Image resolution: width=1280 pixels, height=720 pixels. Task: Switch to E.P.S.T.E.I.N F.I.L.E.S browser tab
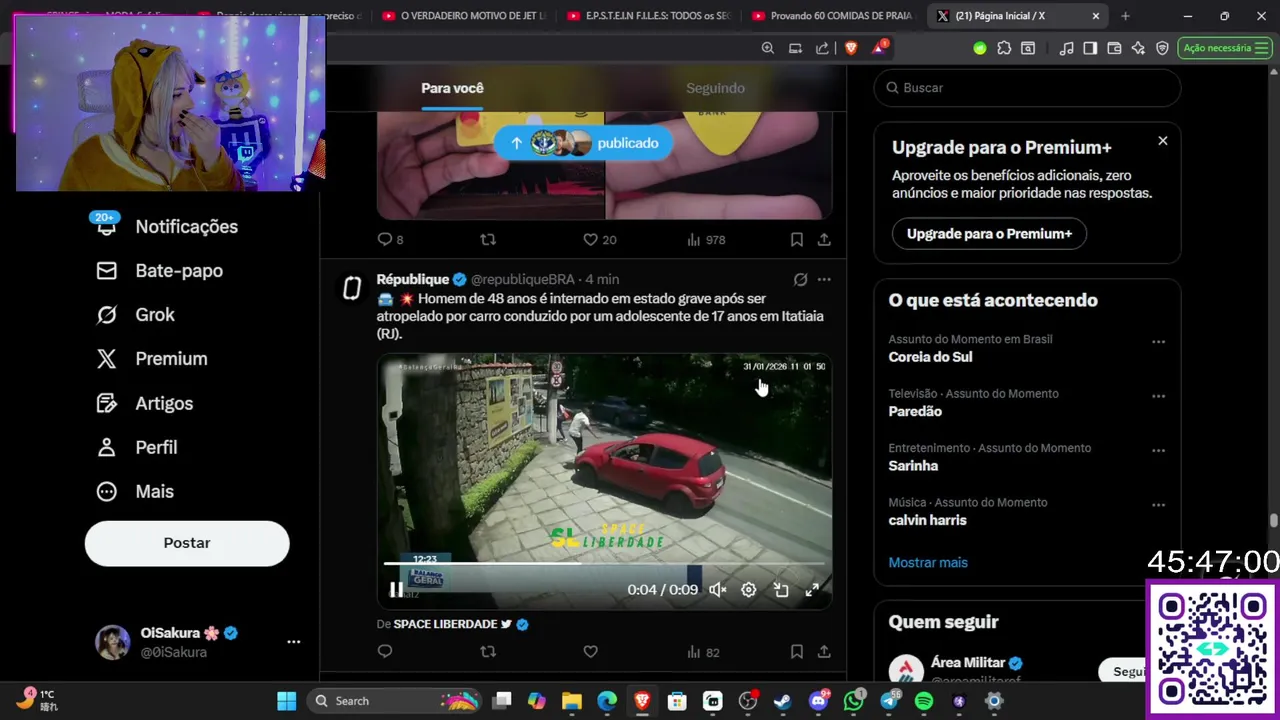tap(649, 16)
